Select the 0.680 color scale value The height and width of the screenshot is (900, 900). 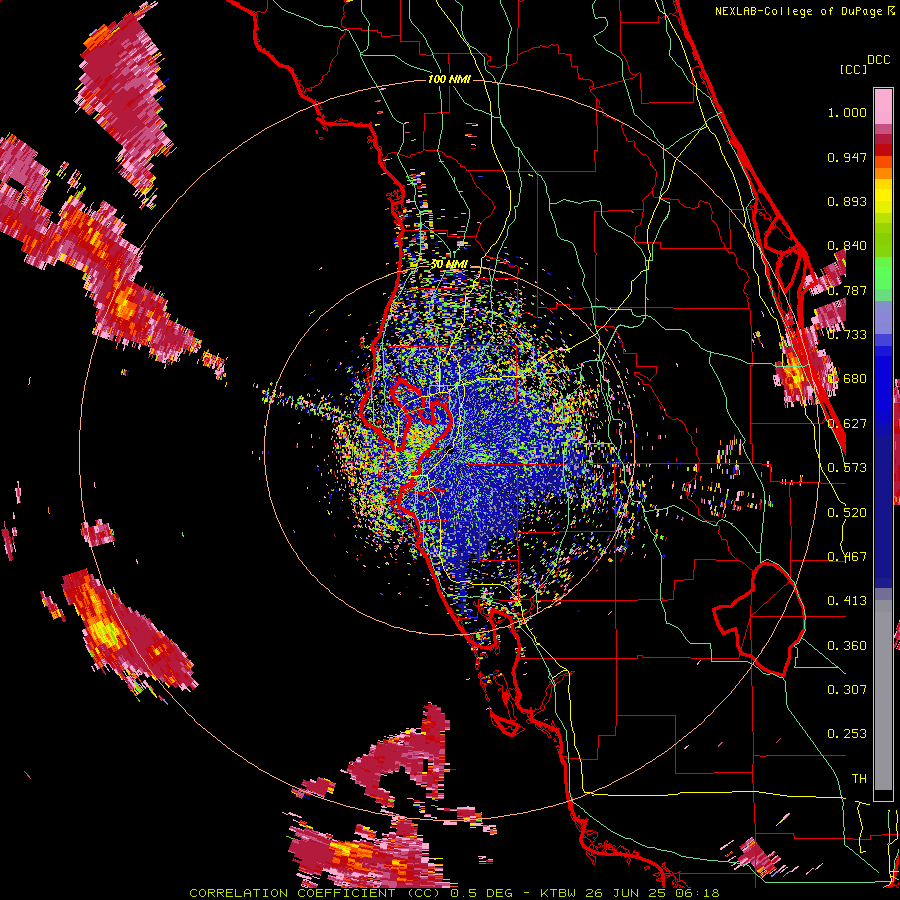847,379
